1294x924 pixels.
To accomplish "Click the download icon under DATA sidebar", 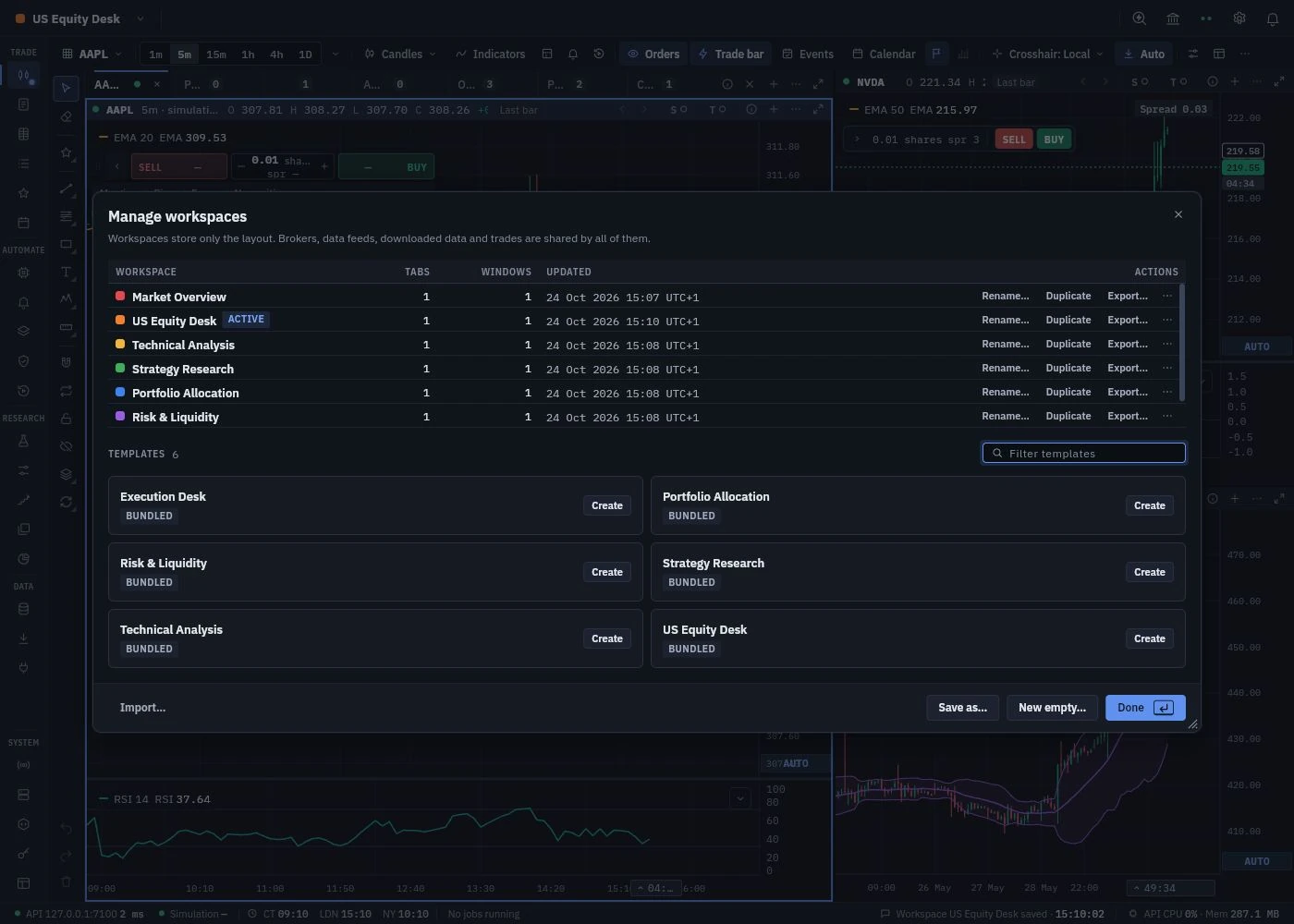I will click(24, 638).
